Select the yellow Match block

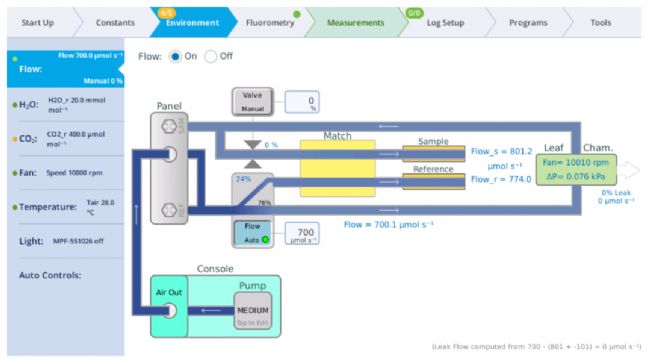point(338,168)
